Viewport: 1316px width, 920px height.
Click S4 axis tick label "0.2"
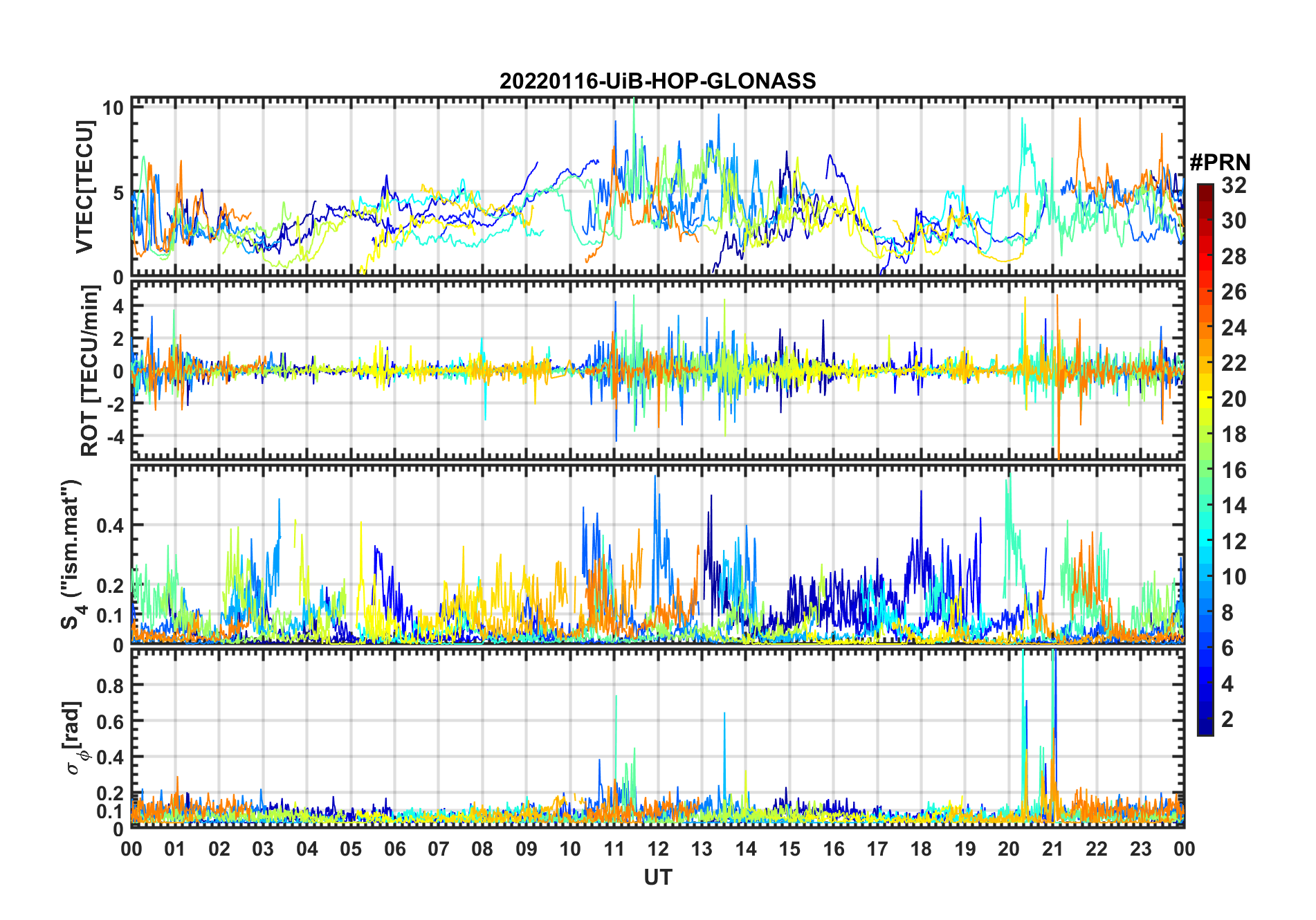pyautogui.click(x=110, y=585)
